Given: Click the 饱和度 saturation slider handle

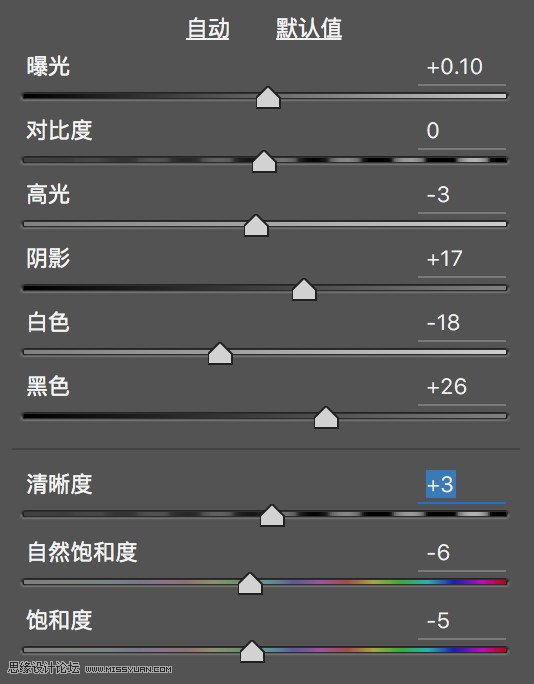Looking at the screenshot, I should pos(252,651).
